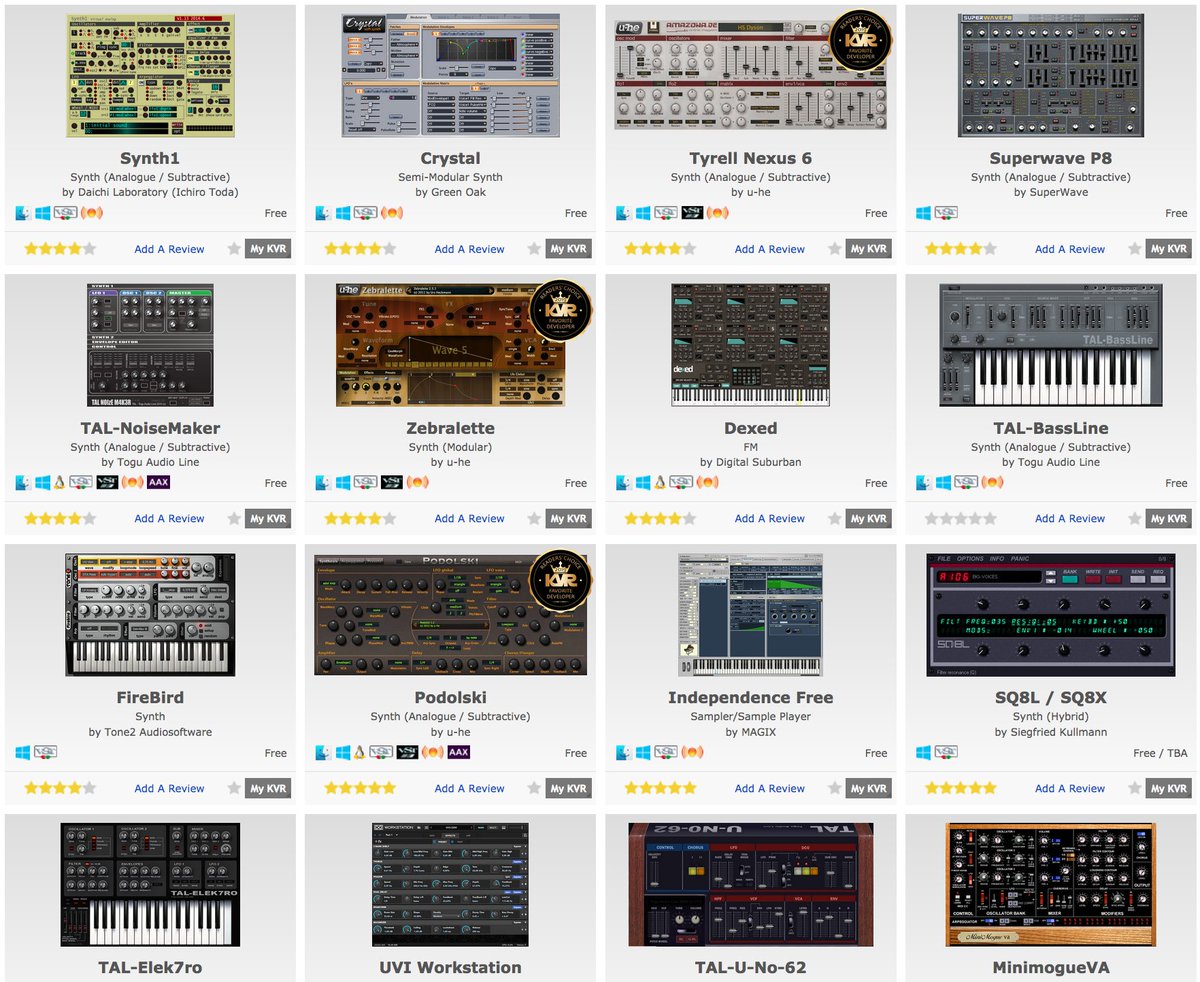
Task: Click the AAX icon on TAL-NoiseMaker card
Action: point(158,483)
